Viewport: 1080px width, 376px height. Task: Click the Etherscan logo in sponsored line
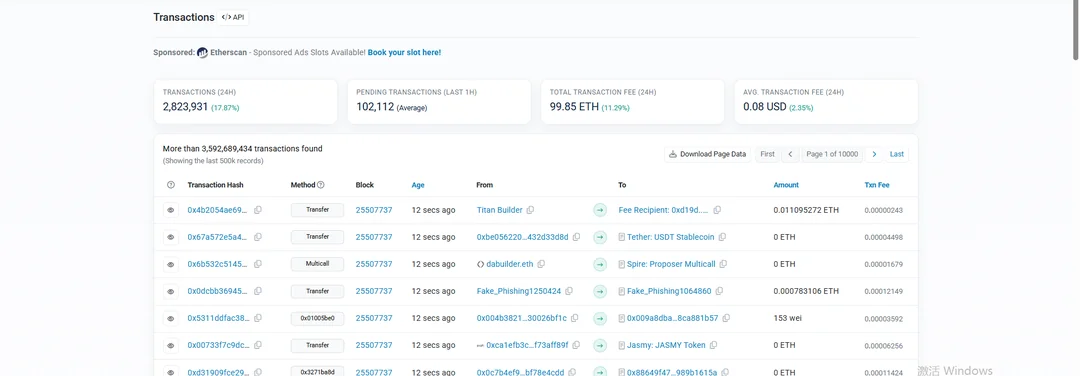[x=202, y=52]
